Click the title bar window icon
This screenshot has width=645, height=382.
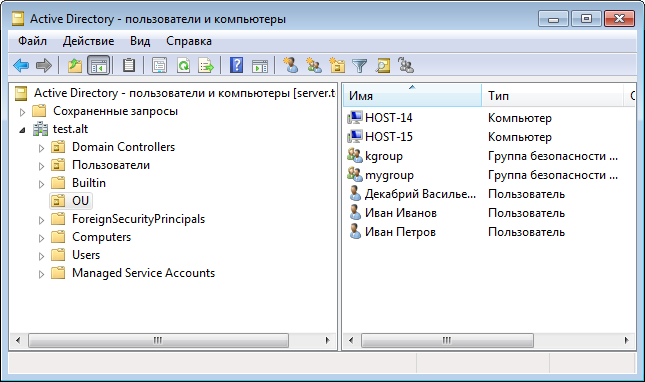click(x=18, y=19)
